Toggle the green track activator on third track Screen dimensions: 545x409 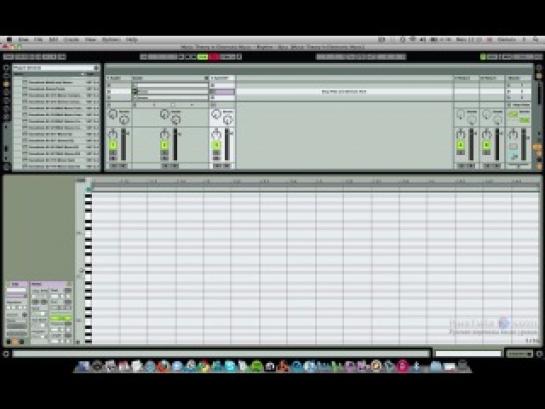pyautogui.click(x=216, y=145)
